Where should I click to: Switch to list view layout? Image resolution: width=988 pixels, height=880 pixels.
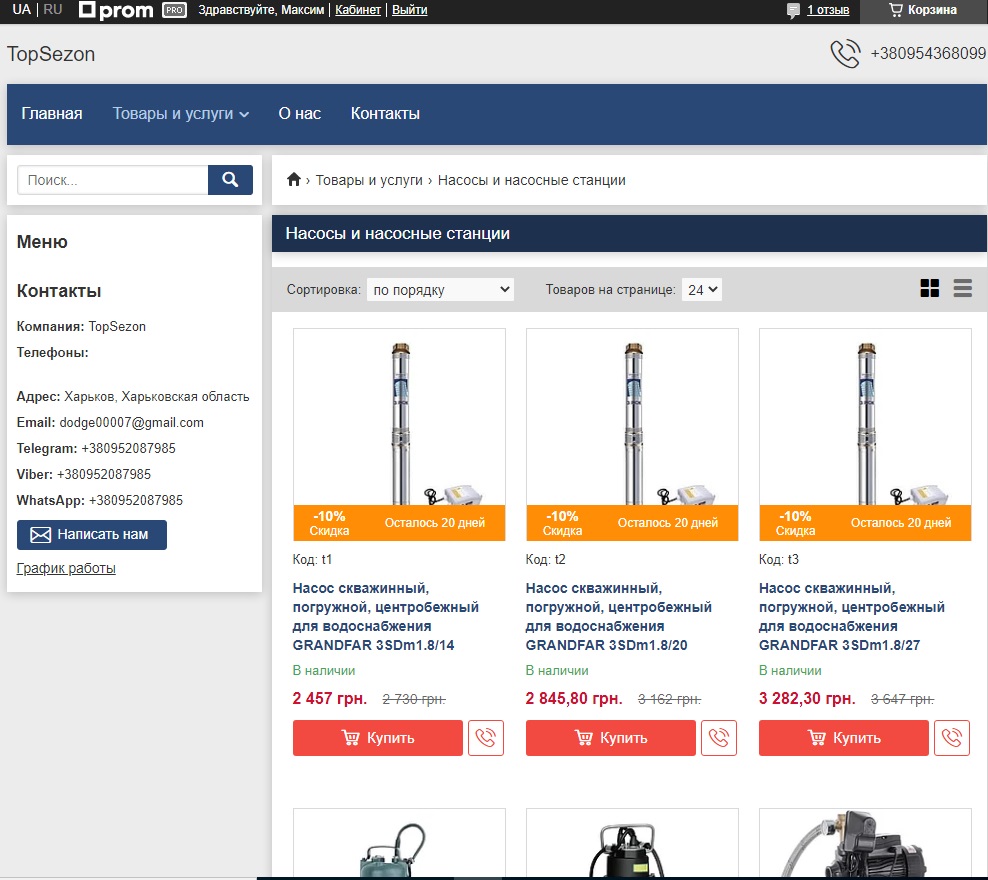point(962,289)
